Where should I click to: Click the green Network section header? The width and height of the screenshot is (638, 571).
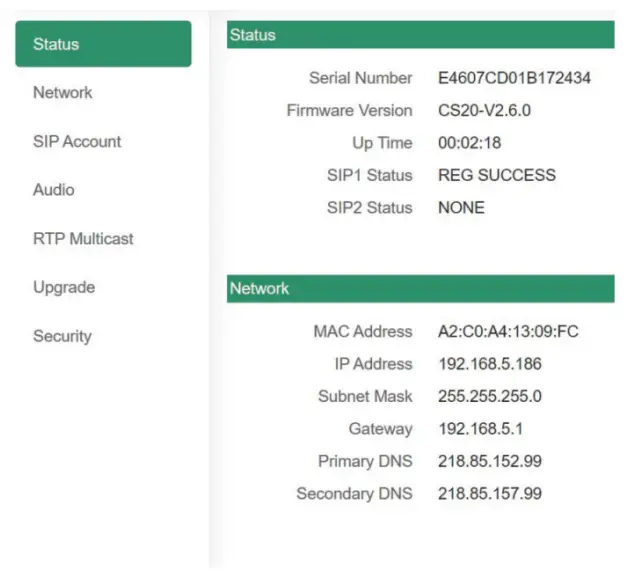coord(420,289)
